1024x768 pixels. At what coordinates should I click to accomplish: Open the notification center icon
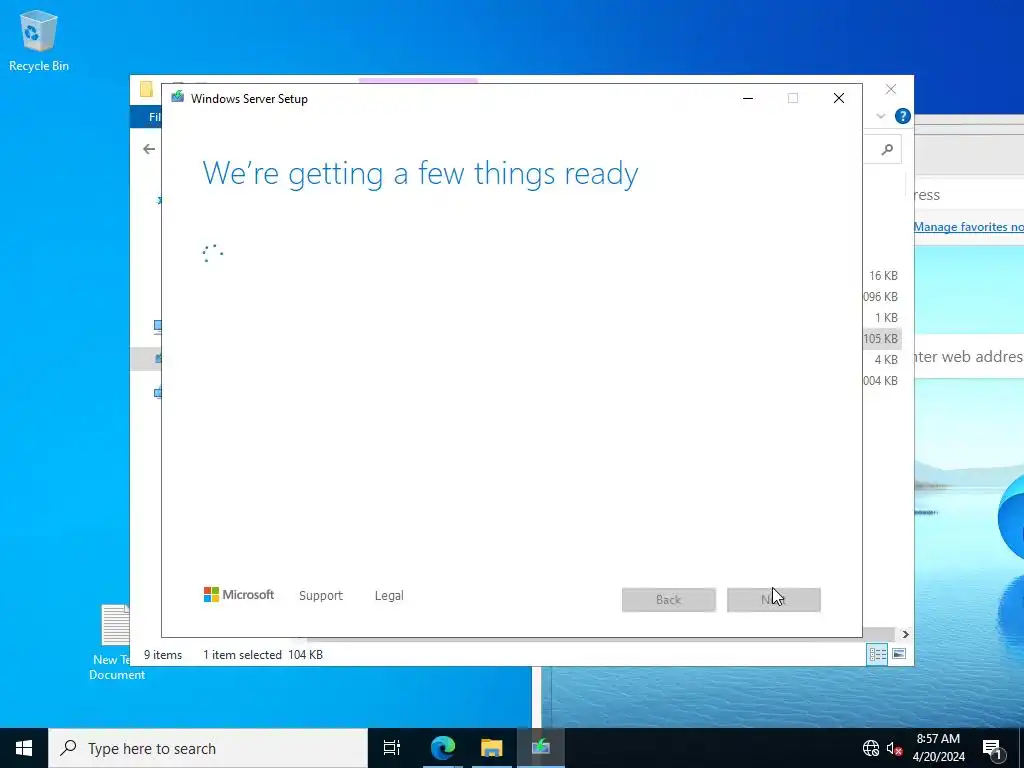pyautogui.click(x=993, y=748)
